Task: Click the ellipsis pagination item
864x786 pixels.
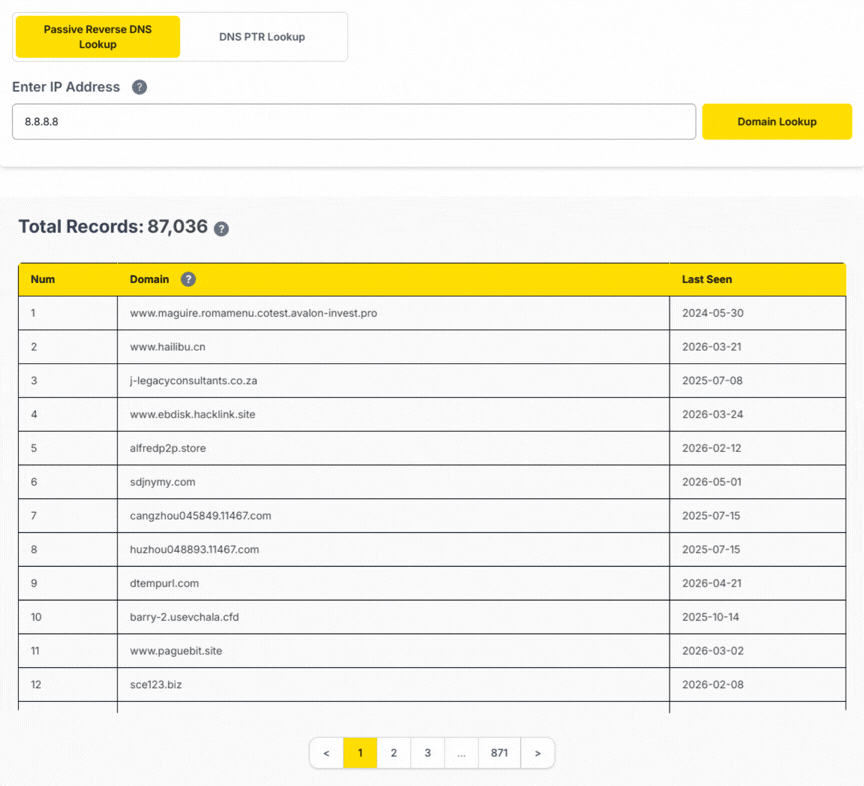Action: (x=461, y=753)
